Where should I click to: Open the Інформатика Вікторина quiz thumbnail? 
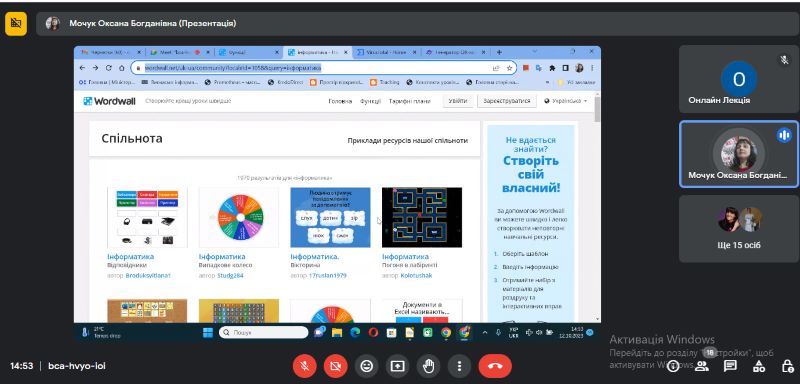[x=331, y=217]
